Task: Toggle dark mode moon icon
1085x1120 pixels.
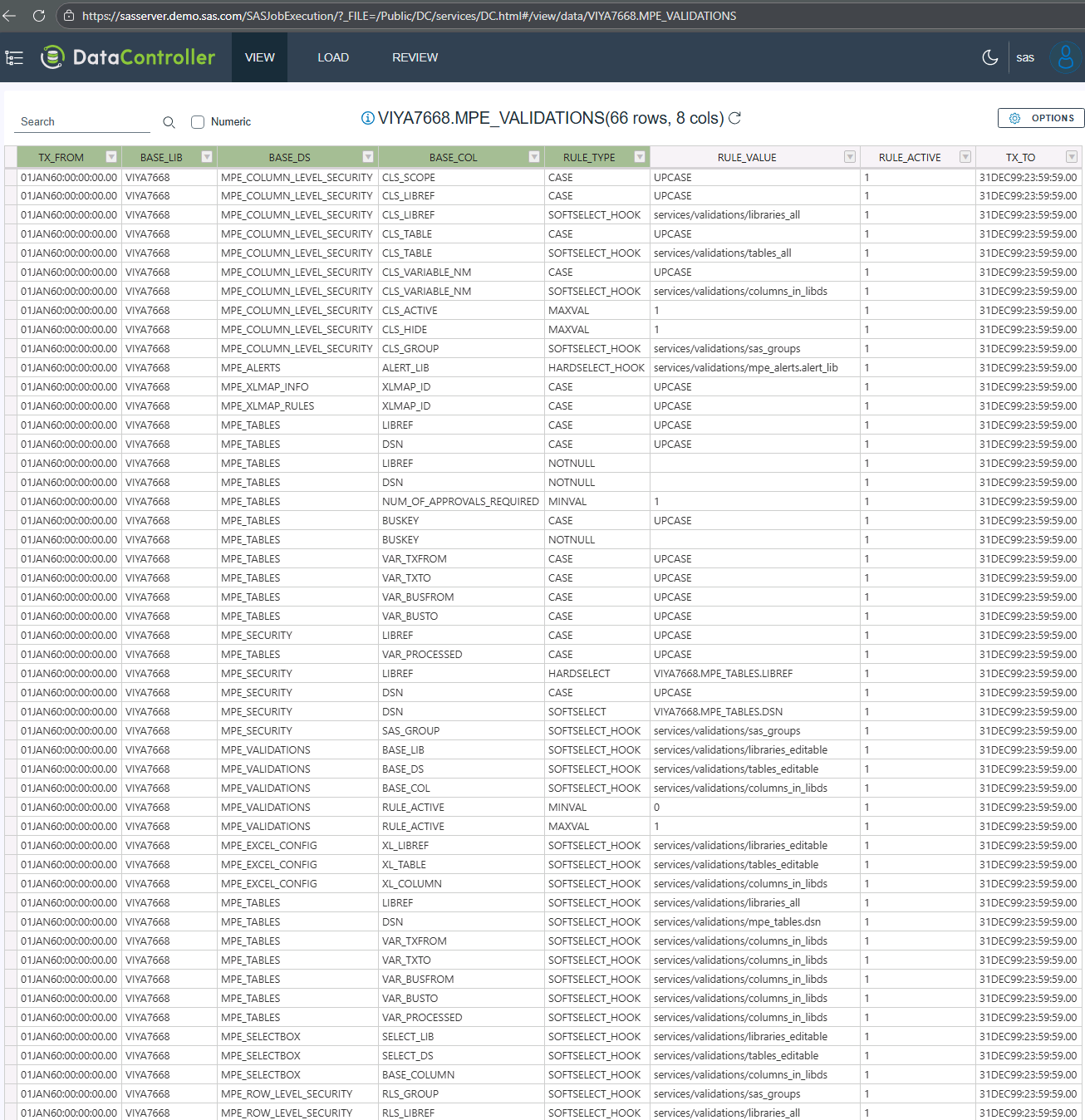Action: click(x=989, y=57)
